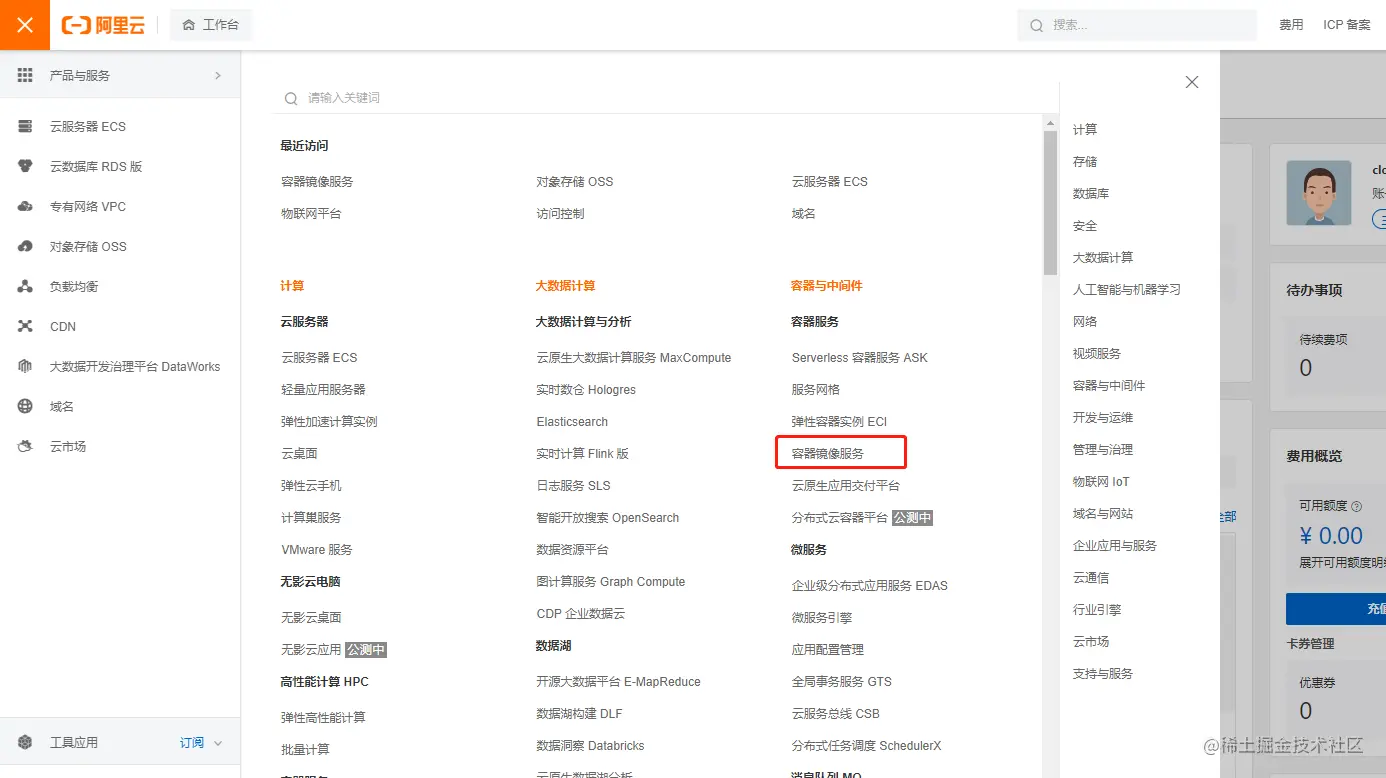Open 弹性高性能计算 link
The width and height of the screenshot is (1386, 778).
[x=323, y=718]
